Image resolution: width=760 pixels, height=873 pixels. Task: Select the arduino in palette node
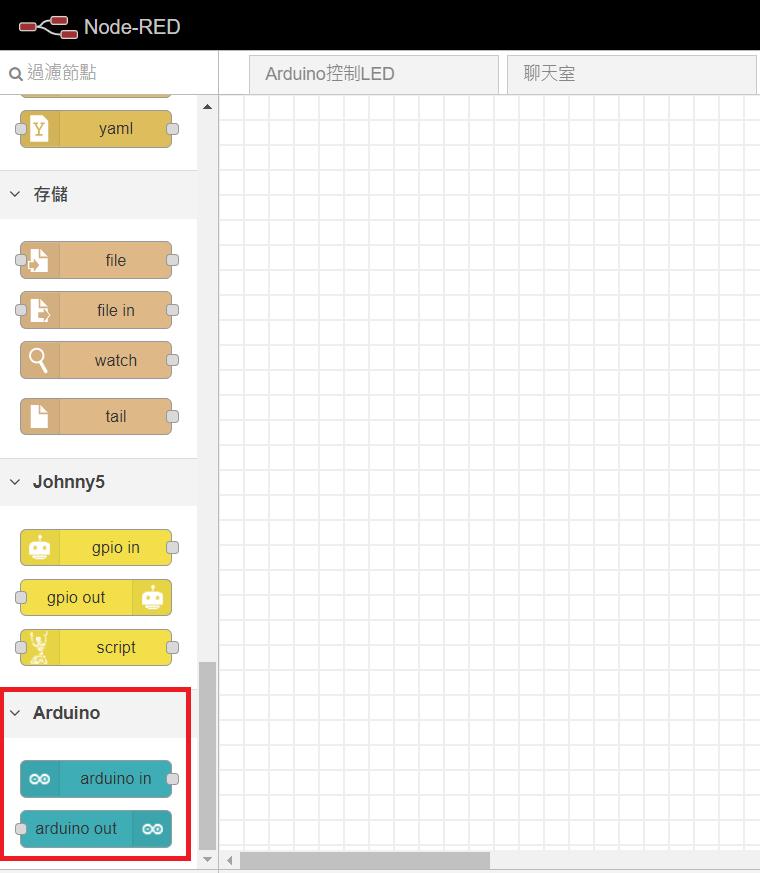[x=96, y=779]
